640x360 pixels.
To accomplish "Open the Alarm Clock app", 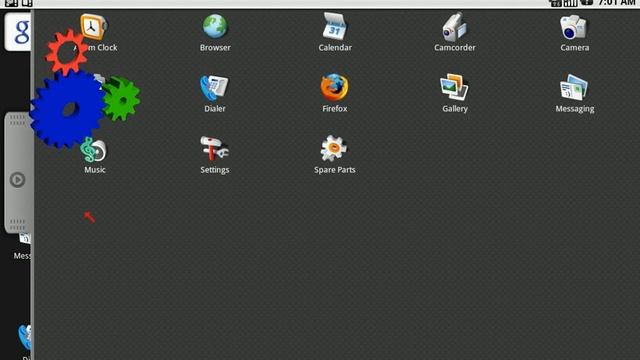I will (x=93, y=27).
